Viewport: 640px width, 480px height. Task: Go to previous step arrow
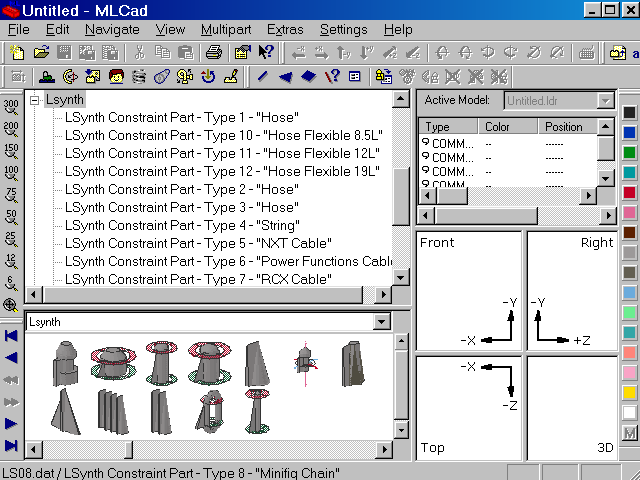point(11,358)
